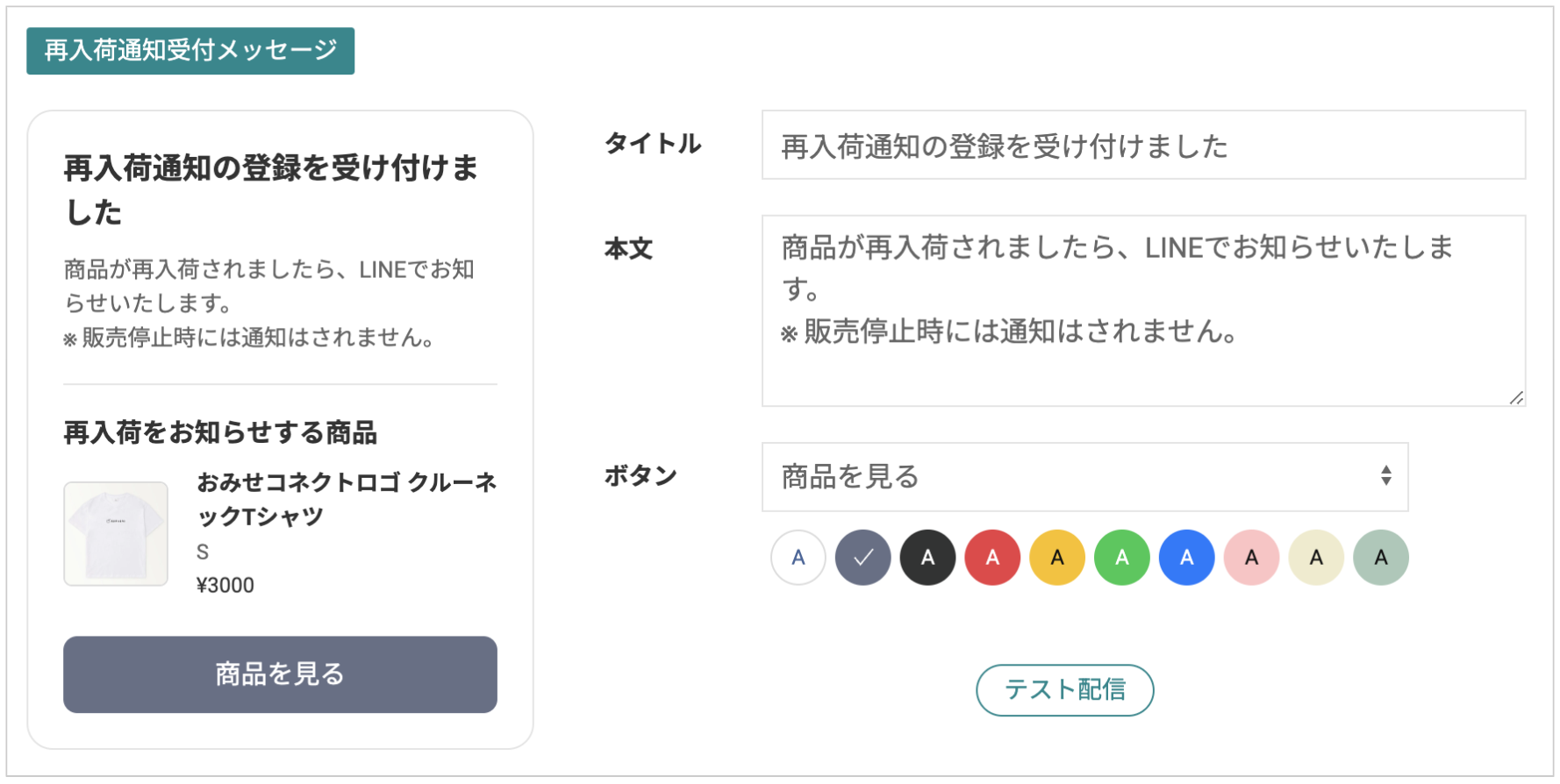Screen dimensions: 1560x784
Task: Choose the beige button color swatch
Action: coord(1316,558)
